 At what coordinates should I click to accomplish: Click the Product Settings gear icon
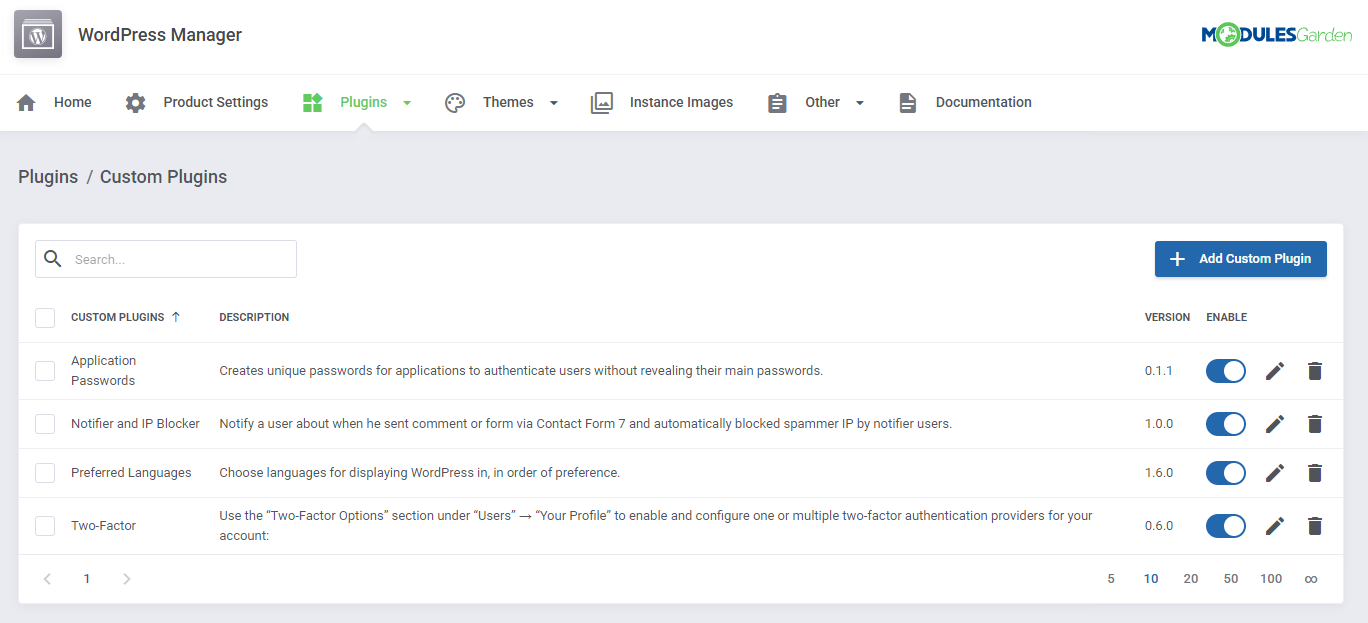point(135,101)
